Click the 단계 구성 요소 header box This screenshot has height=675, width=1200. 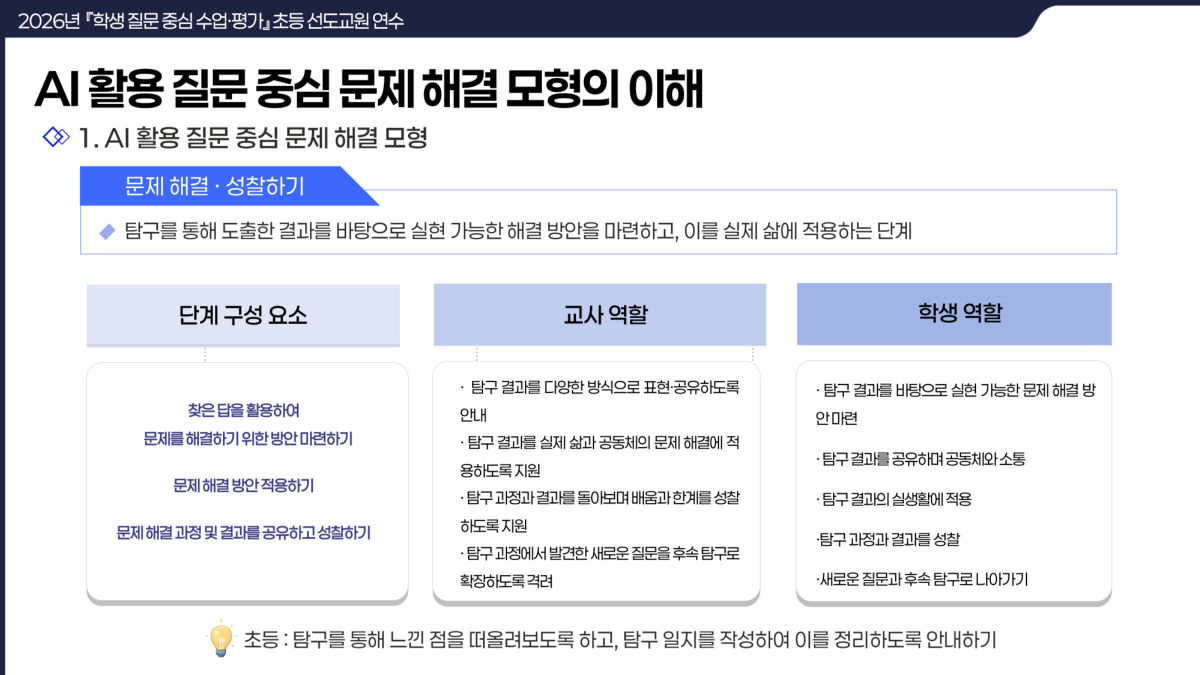point(243,315)
